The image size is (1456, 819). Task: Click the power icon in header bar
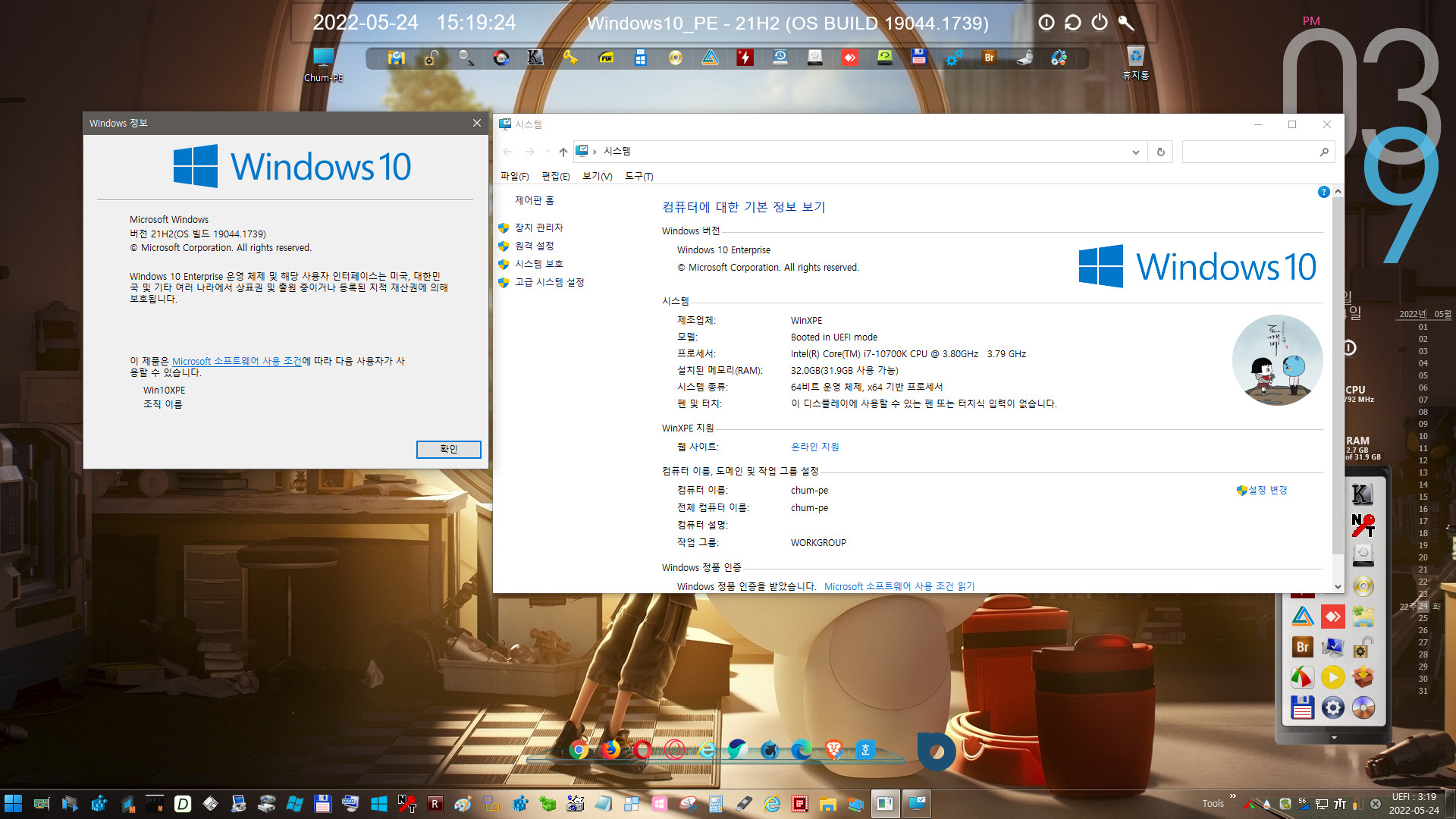1100,23
